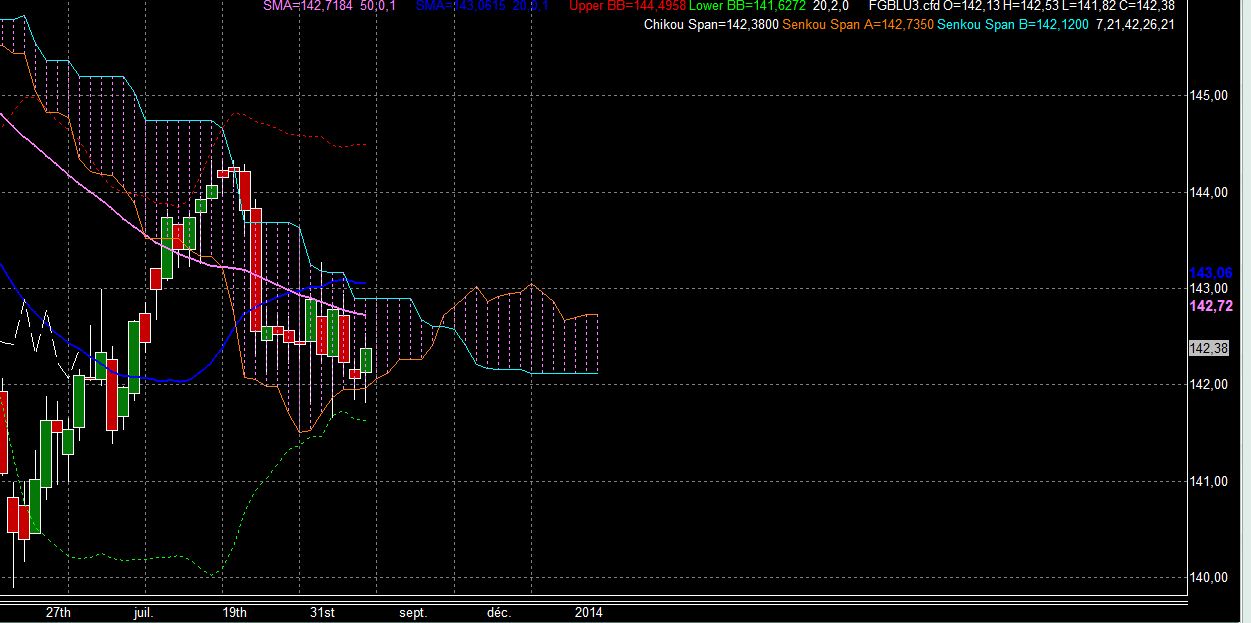Image resolution: width=1251 pixels, height=623 pixels.
Task: Click the juil. date axis label
Action: 145,611
